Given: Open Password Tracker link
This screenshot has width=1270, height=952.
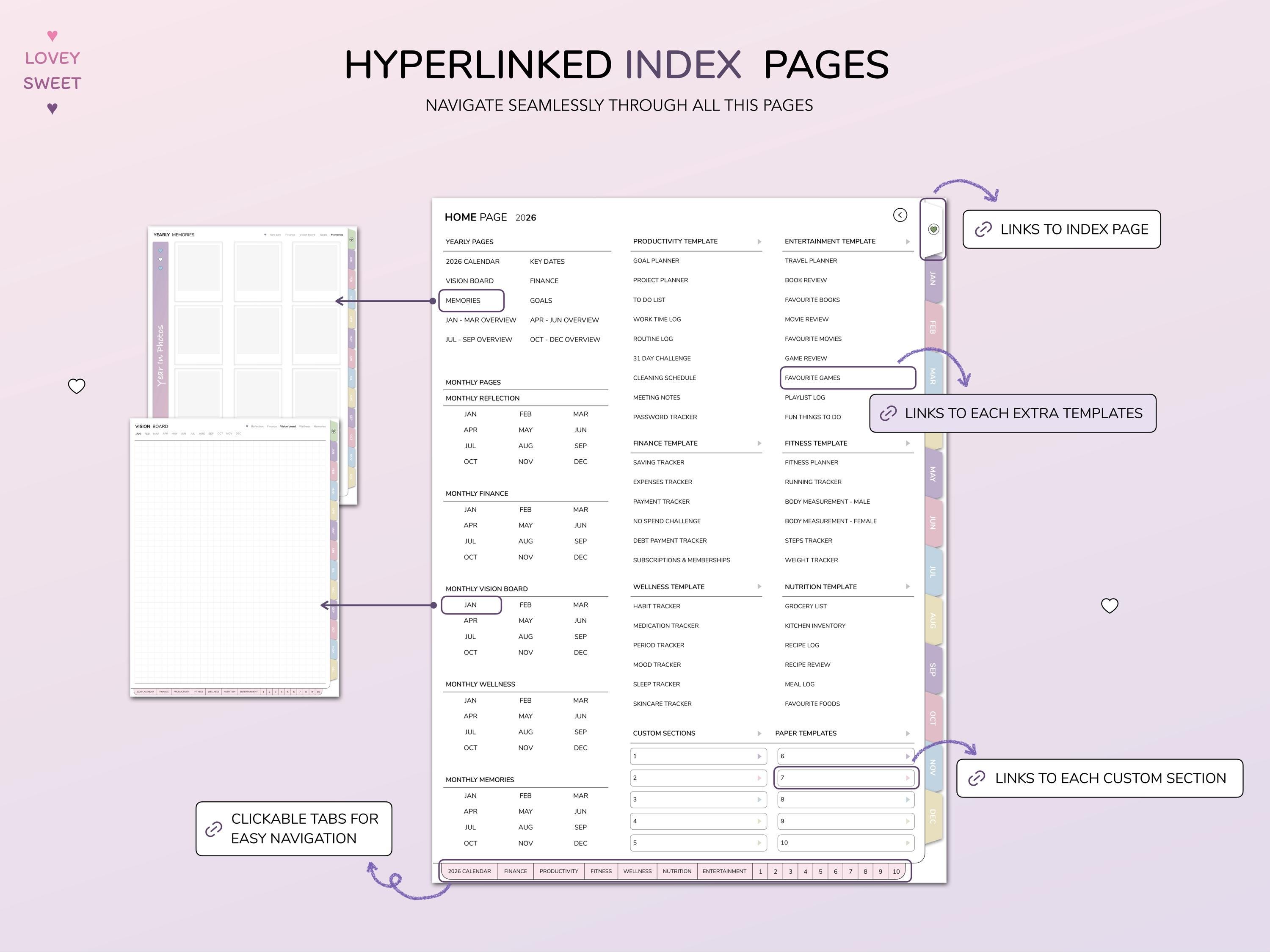Looking at the screenshot, I should point(665,417).
